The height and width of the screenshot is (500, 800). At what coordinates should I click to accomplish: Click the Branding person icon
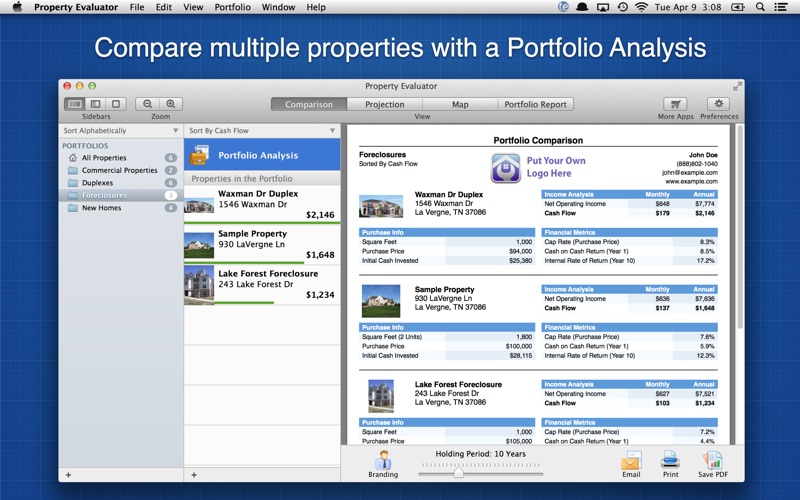pyautogui.click(x=383, y=460)
